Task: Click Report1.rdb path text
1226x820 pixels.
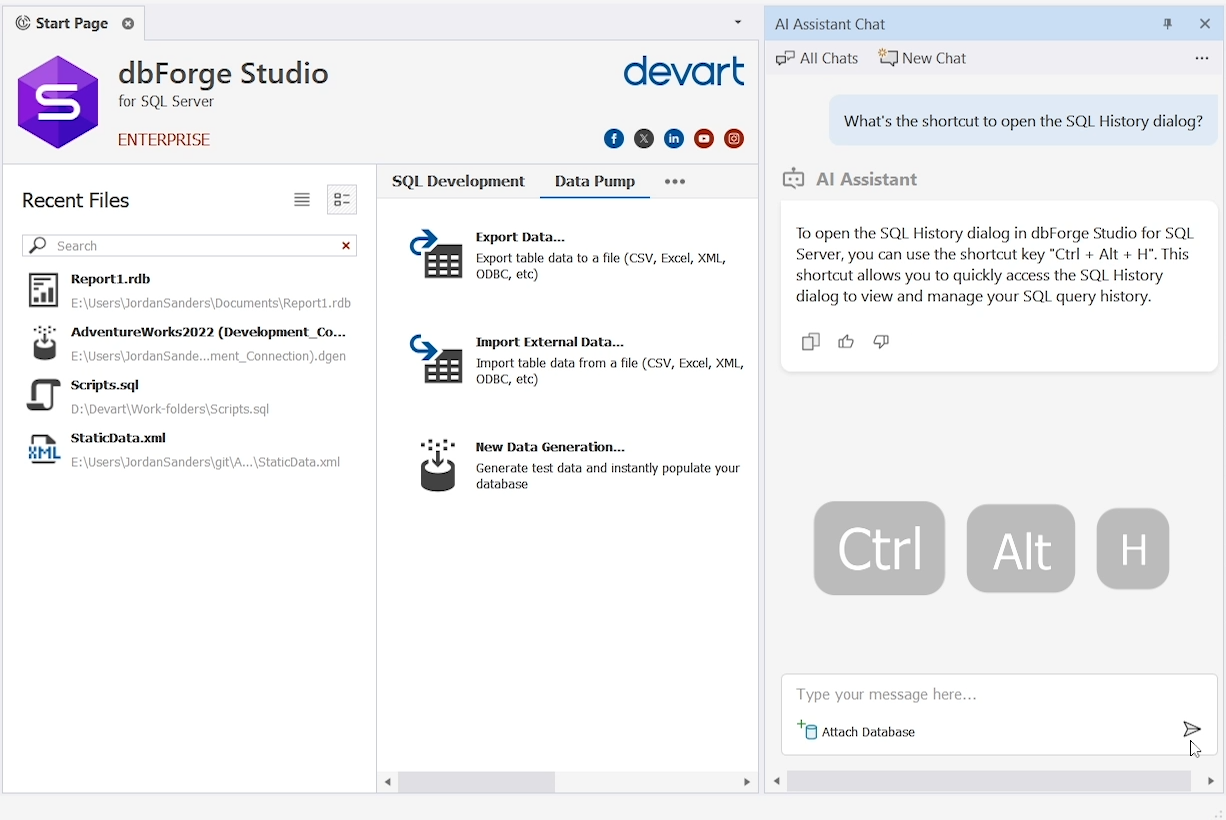Action: (x=211, y=303)
